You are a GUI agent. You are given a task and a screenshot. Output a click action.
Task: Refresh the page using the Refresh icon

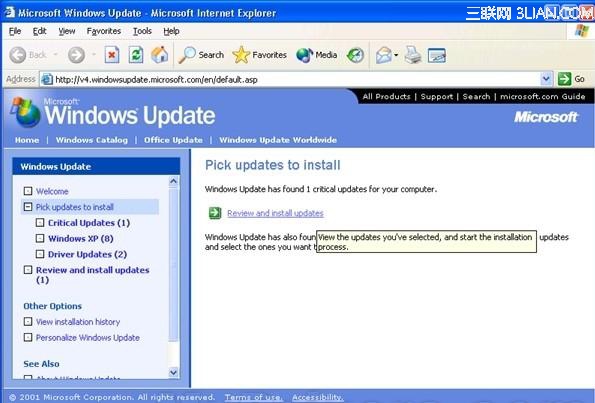(x=135, y=55)
